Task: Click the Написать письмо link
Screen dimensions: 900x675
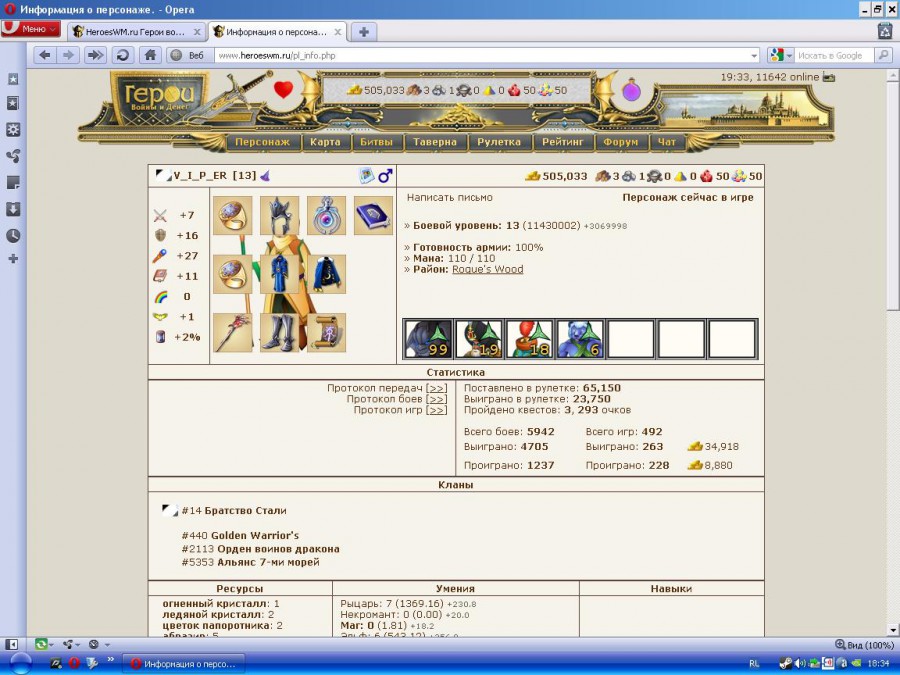Action: pos(449,197)
